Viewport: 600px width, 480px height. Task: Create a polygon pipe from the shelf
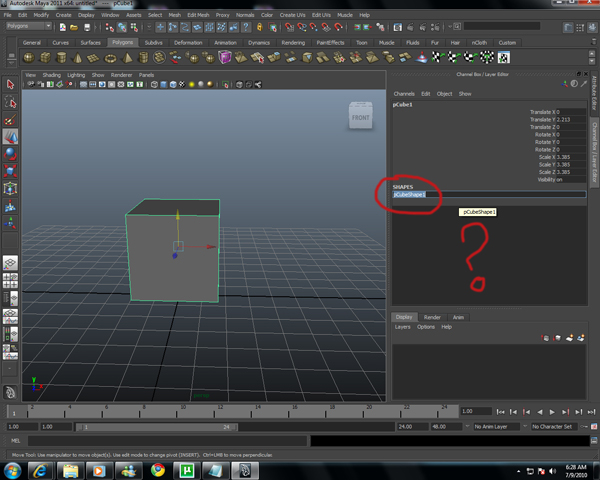click(x=143, y=58)
